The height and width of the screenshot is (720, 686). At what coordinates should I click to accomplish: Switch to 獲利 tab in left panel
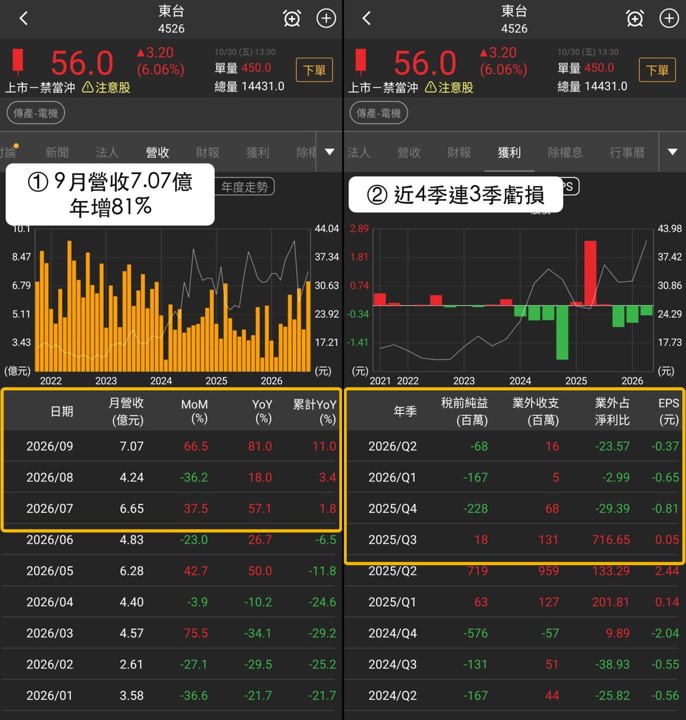coord(258,152)
